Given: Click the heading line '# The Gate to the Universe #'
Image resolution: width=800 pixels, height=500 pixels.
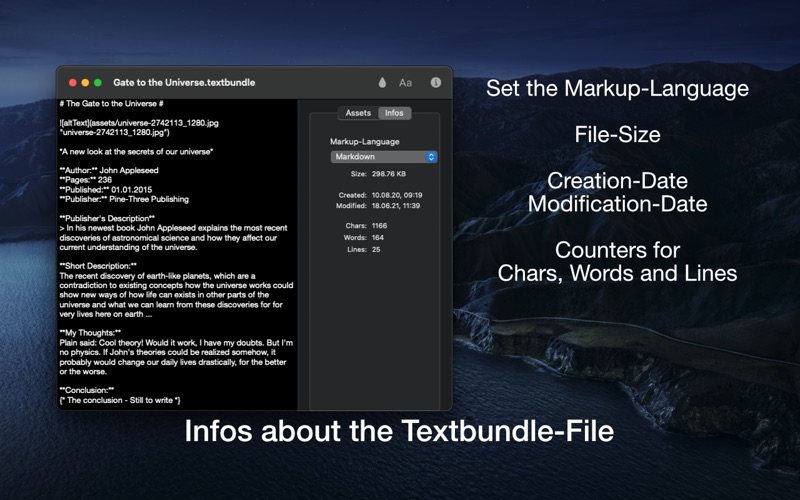Looking at the screenshot, I should (111, 104).
